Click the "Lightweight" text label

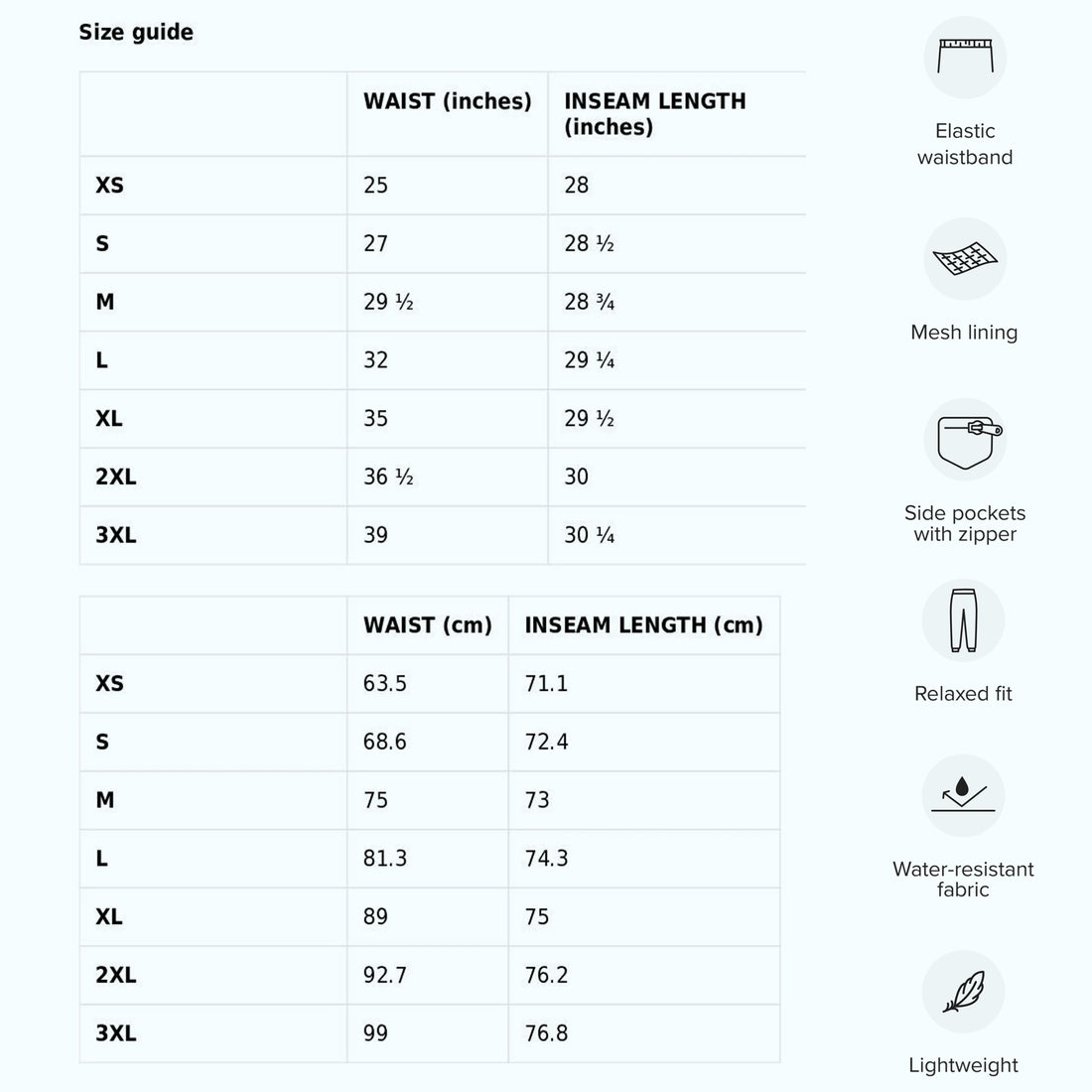pyautogui.click(x=963, y=1065)
